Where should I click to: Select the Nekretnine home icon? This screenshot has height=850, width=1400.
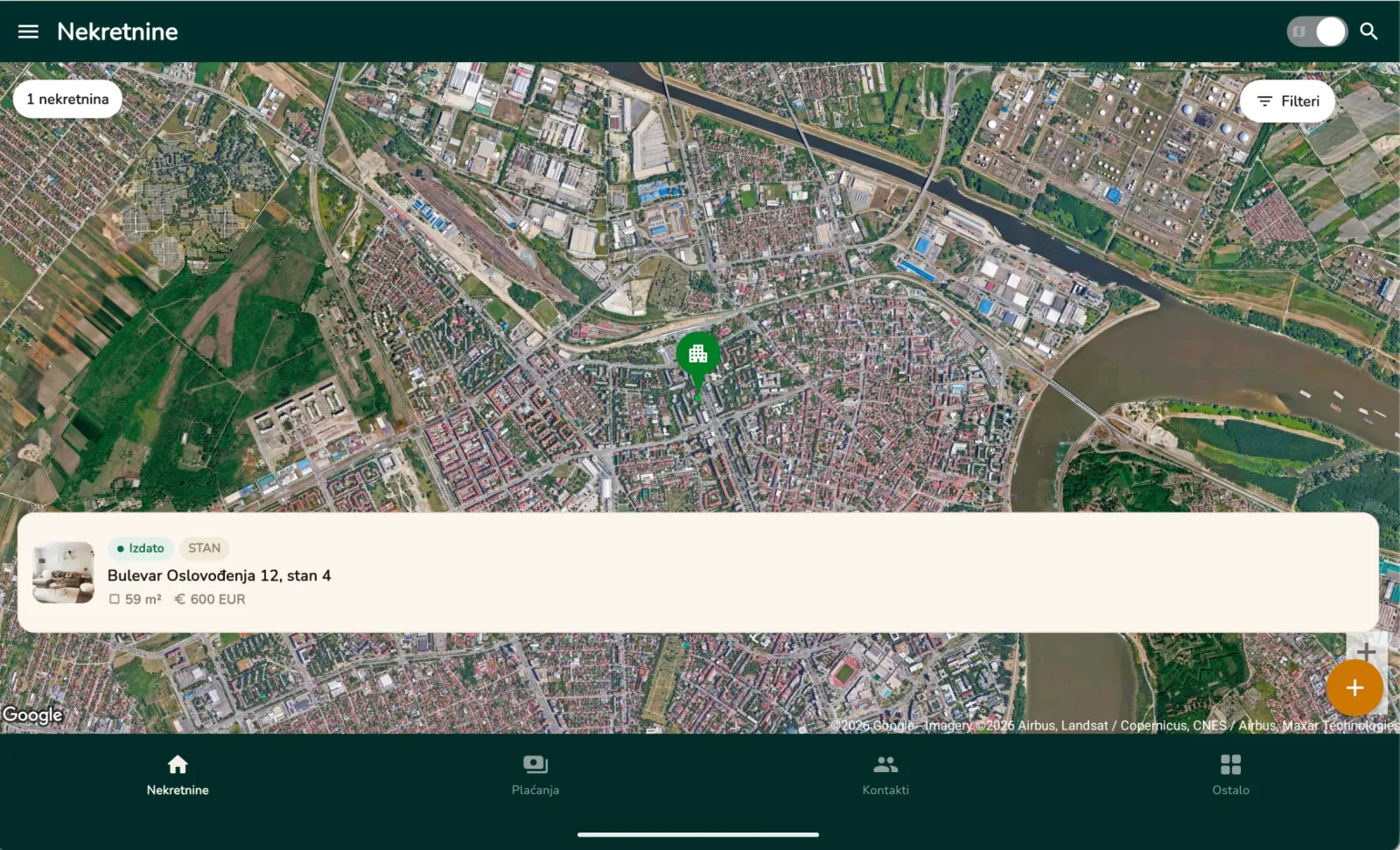[178, 765]
